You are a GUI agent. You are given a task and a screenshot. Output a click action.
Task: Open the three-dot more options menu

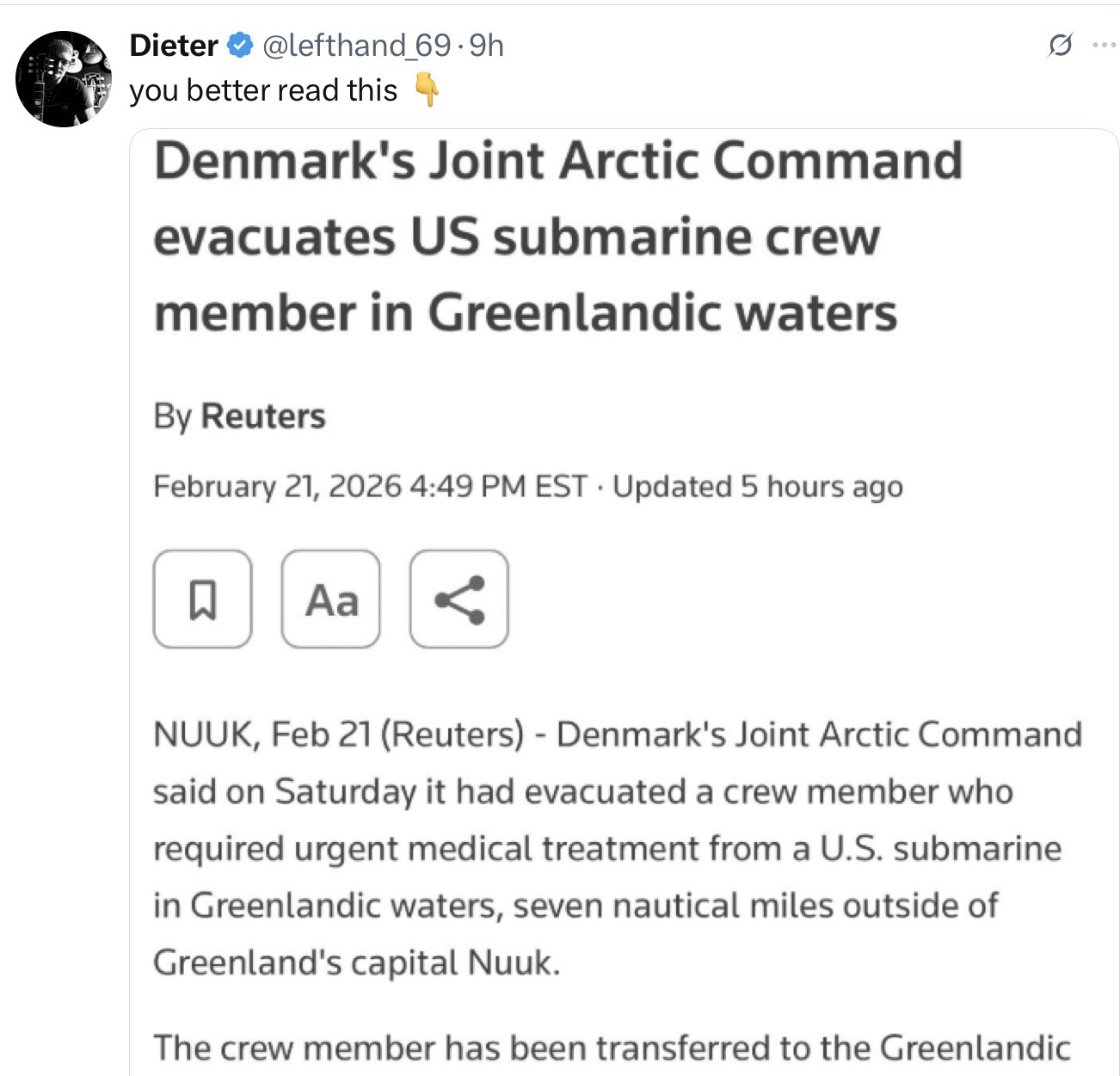(1103, 46)
